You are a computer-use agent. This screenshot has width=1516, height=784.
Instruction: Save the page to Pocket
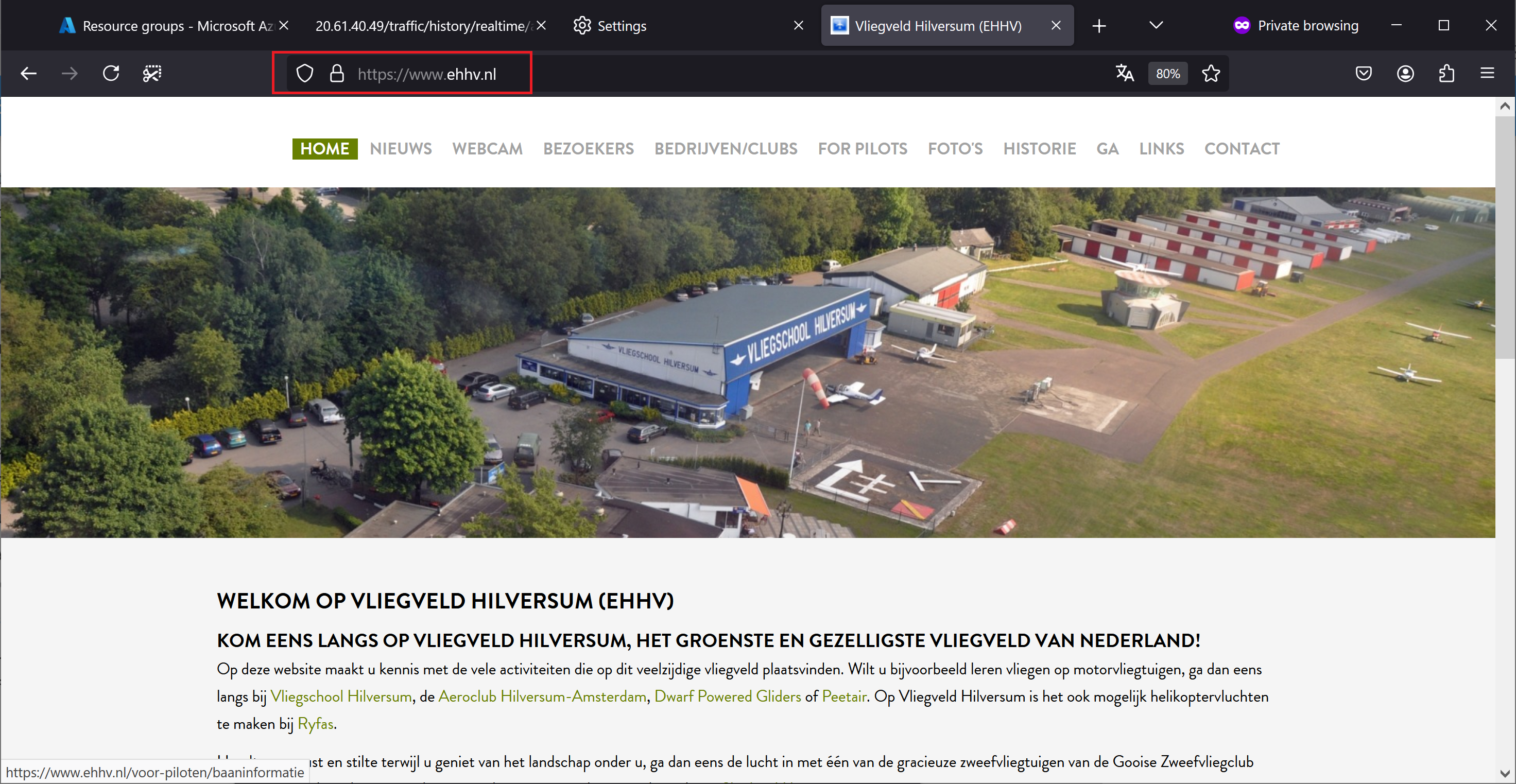click(1364, 74)
